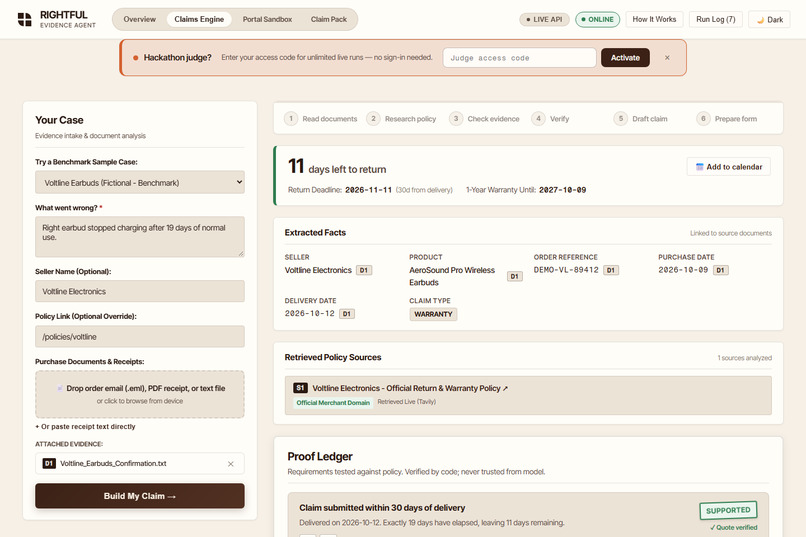Open the Portal Sandbox tab
Image resolution: width=806 pixels, height=537 pixels.
(267, 19)
